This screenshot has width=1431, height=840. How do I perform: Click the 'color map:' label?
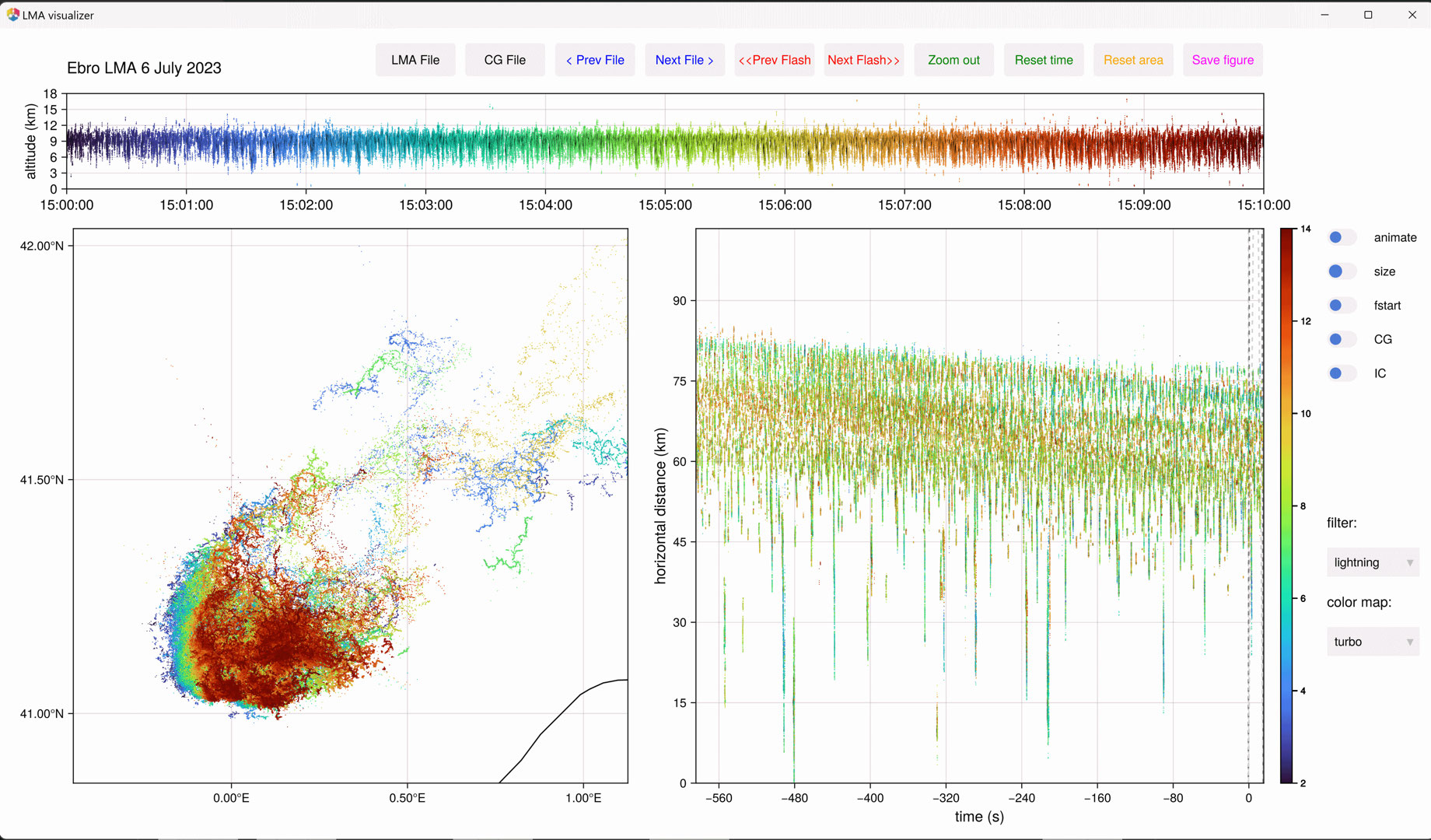(1359, 602)
